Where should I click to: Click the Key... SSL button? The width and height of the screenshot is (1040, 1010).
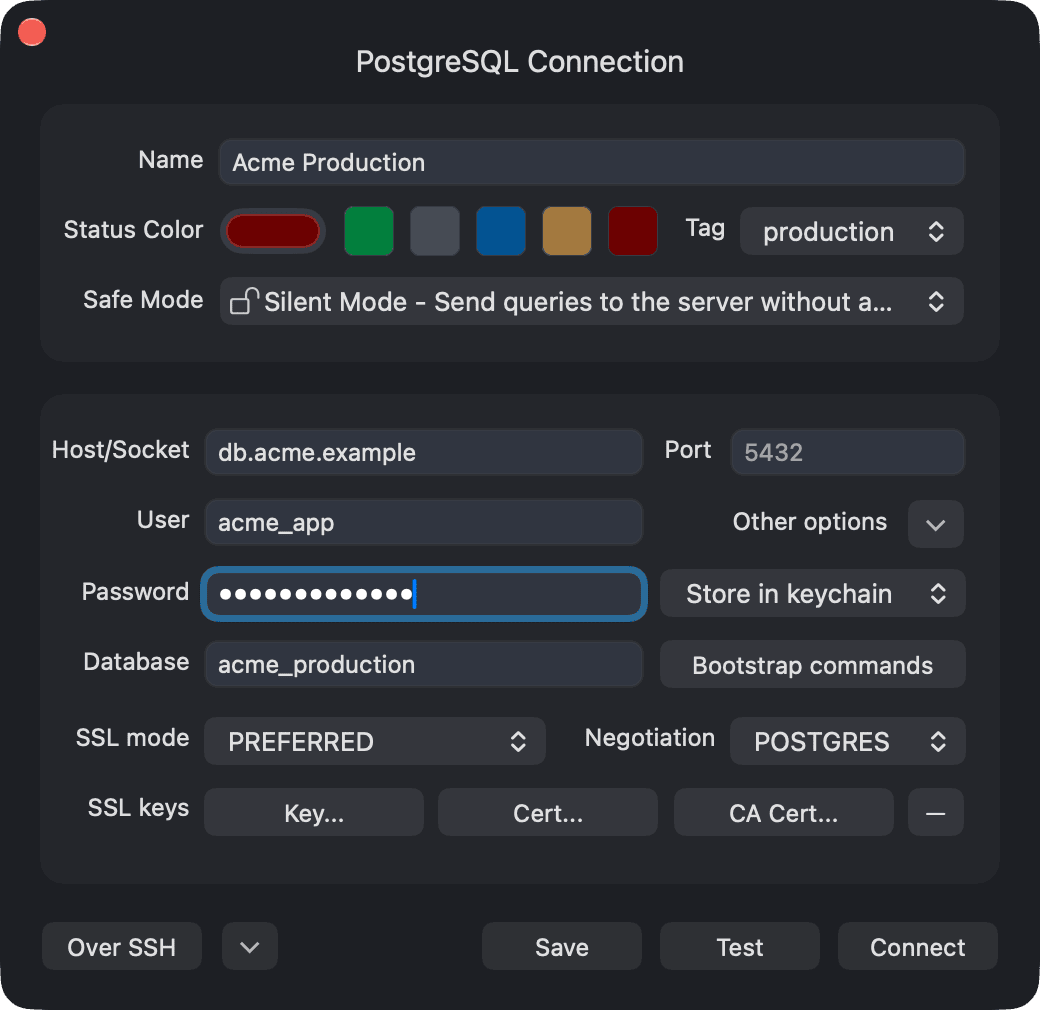tap(314, 812)
